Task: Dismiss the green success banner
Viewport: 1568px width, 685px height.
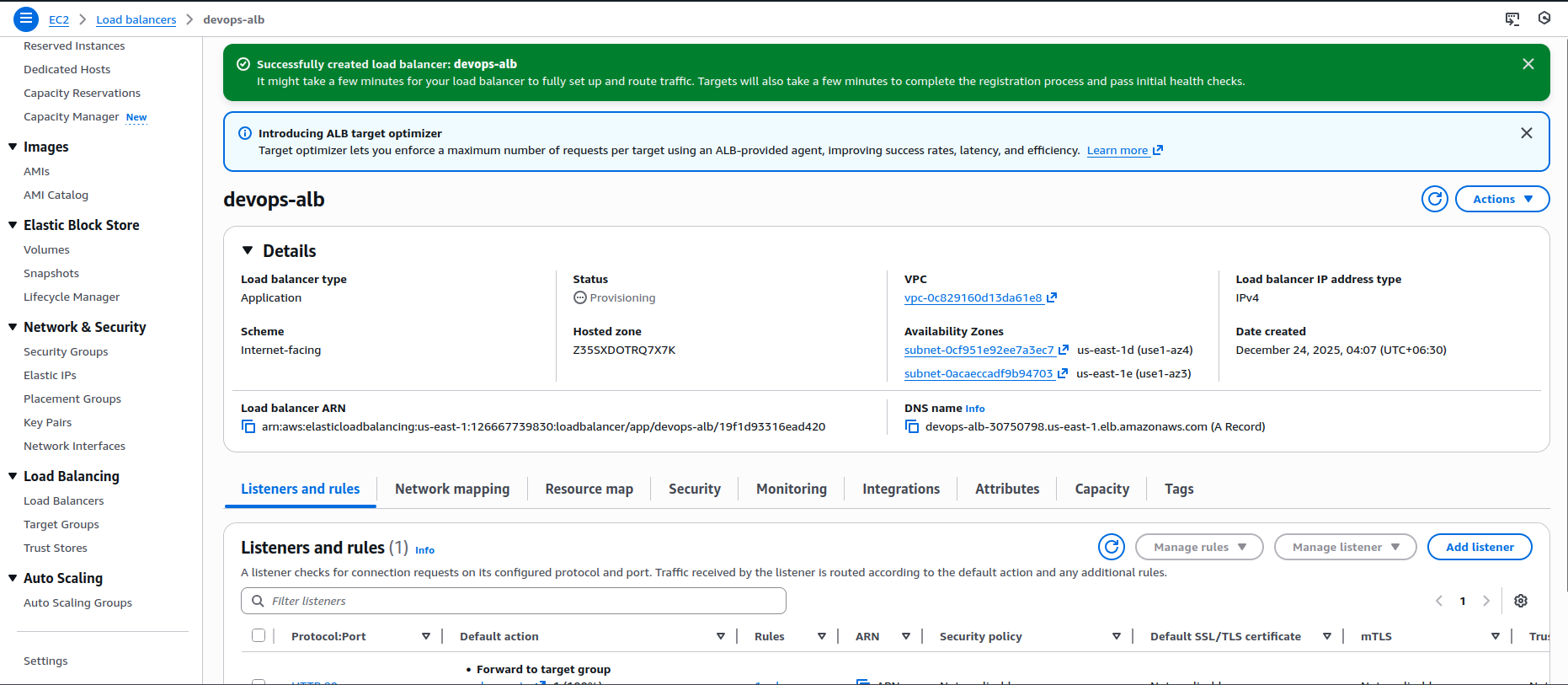Action: [x=1528, y=64]
